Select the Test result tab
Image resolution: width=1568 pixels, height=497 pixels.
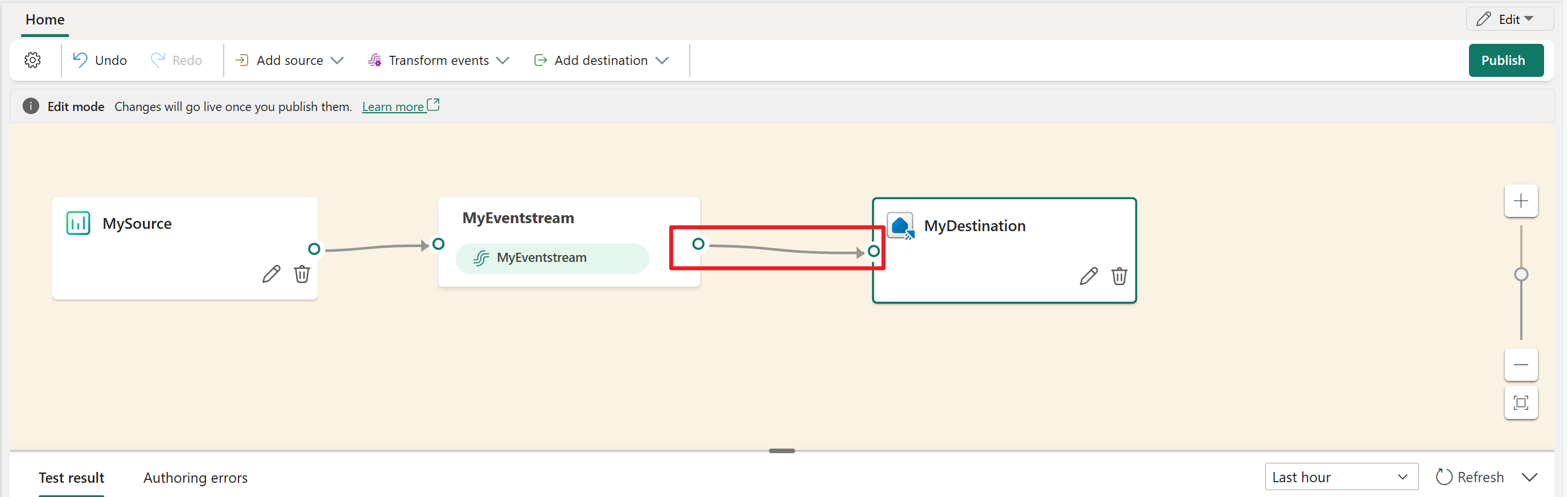point(71,478)
